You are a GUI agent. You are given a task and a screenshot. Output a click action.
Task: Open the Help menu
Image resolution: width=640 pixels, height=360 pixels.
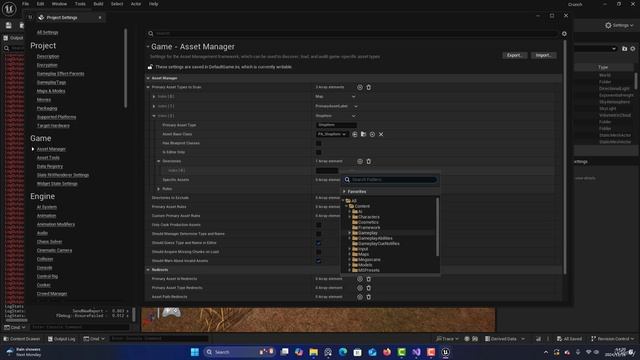(153, 4)
